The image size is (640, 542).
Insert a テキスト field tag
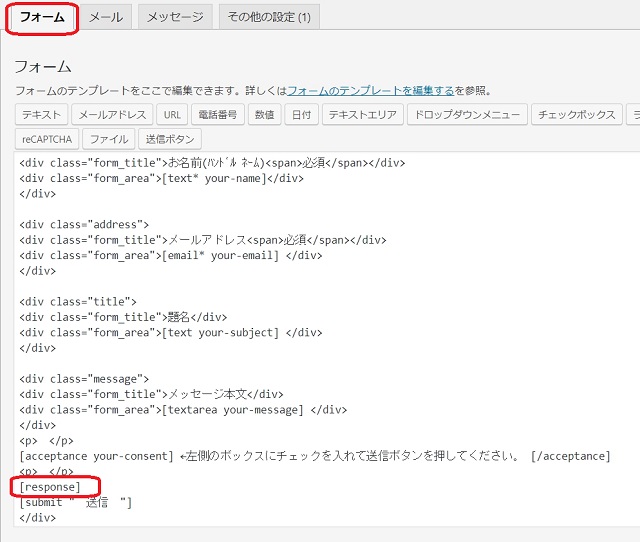(42, 115)
